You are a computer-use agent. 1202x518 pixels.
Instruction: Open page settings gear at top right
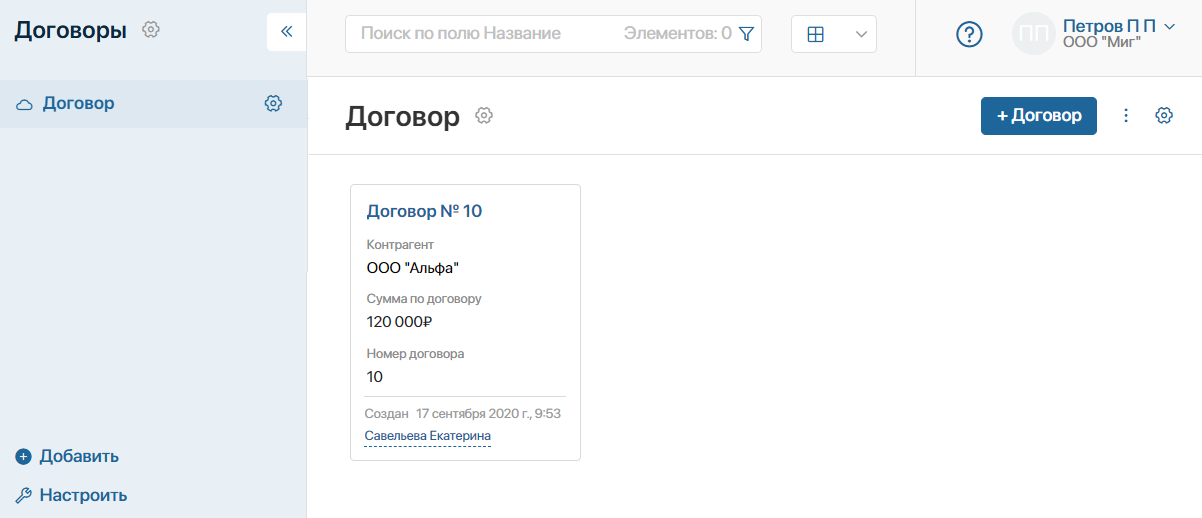(x=1164, y=116)
